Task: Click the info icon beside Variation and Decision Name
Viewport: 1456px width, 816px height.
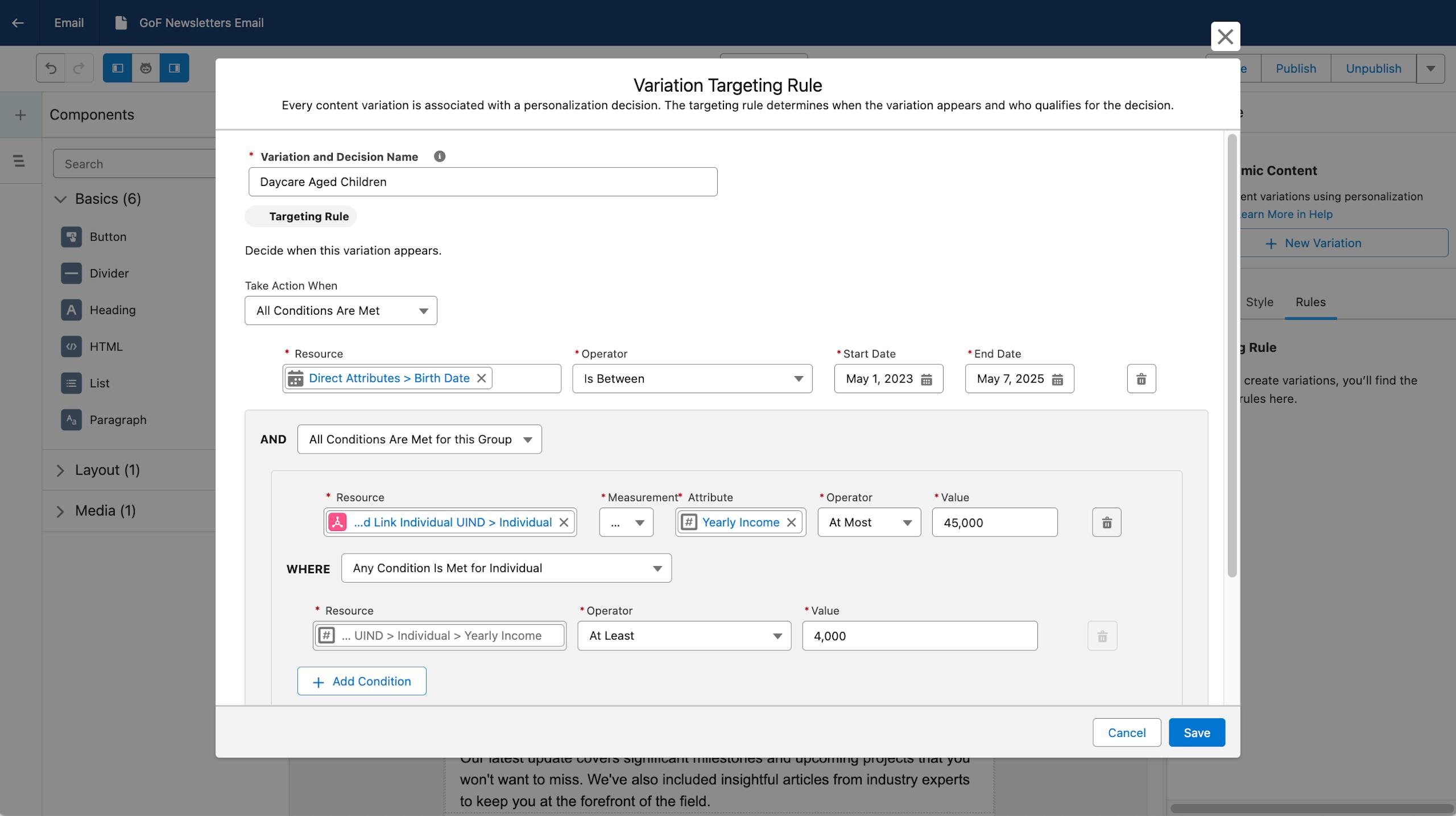Action: 439,156
